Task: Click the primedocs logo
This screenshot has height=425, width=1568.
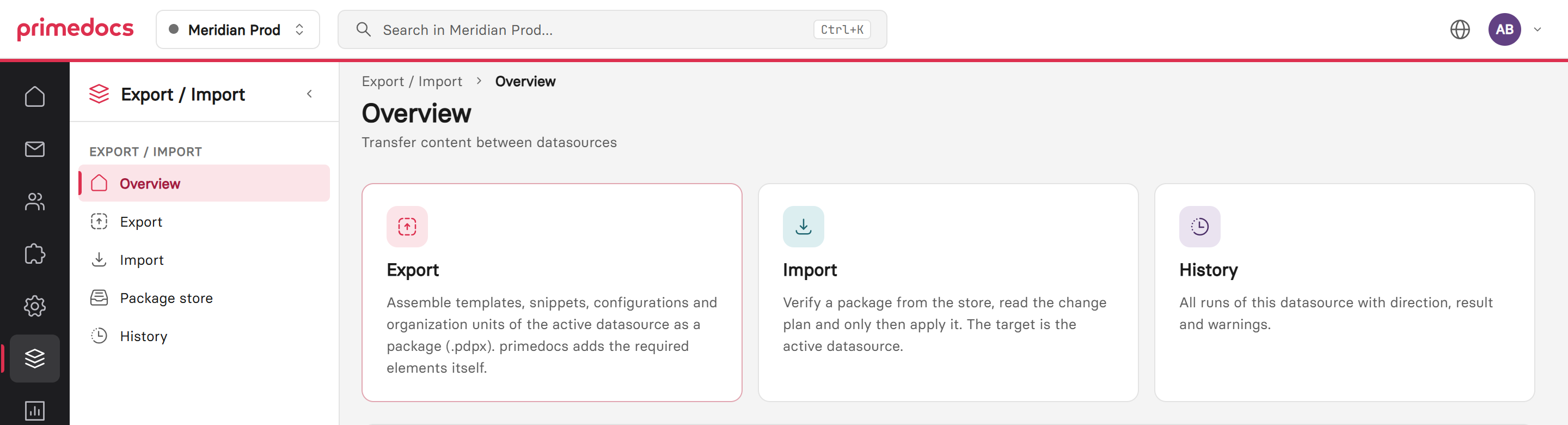Action: (76, 29)
